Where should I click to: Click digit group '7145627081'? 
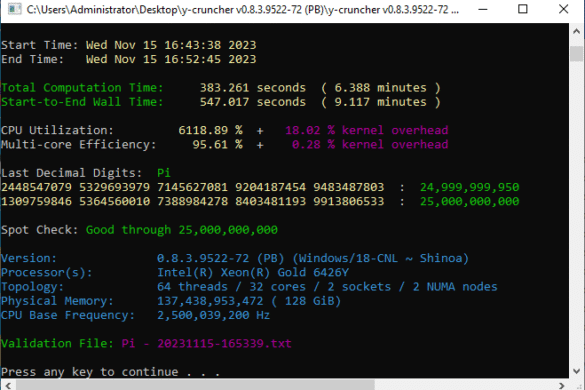pyautogui.click(x=192, y=187)
